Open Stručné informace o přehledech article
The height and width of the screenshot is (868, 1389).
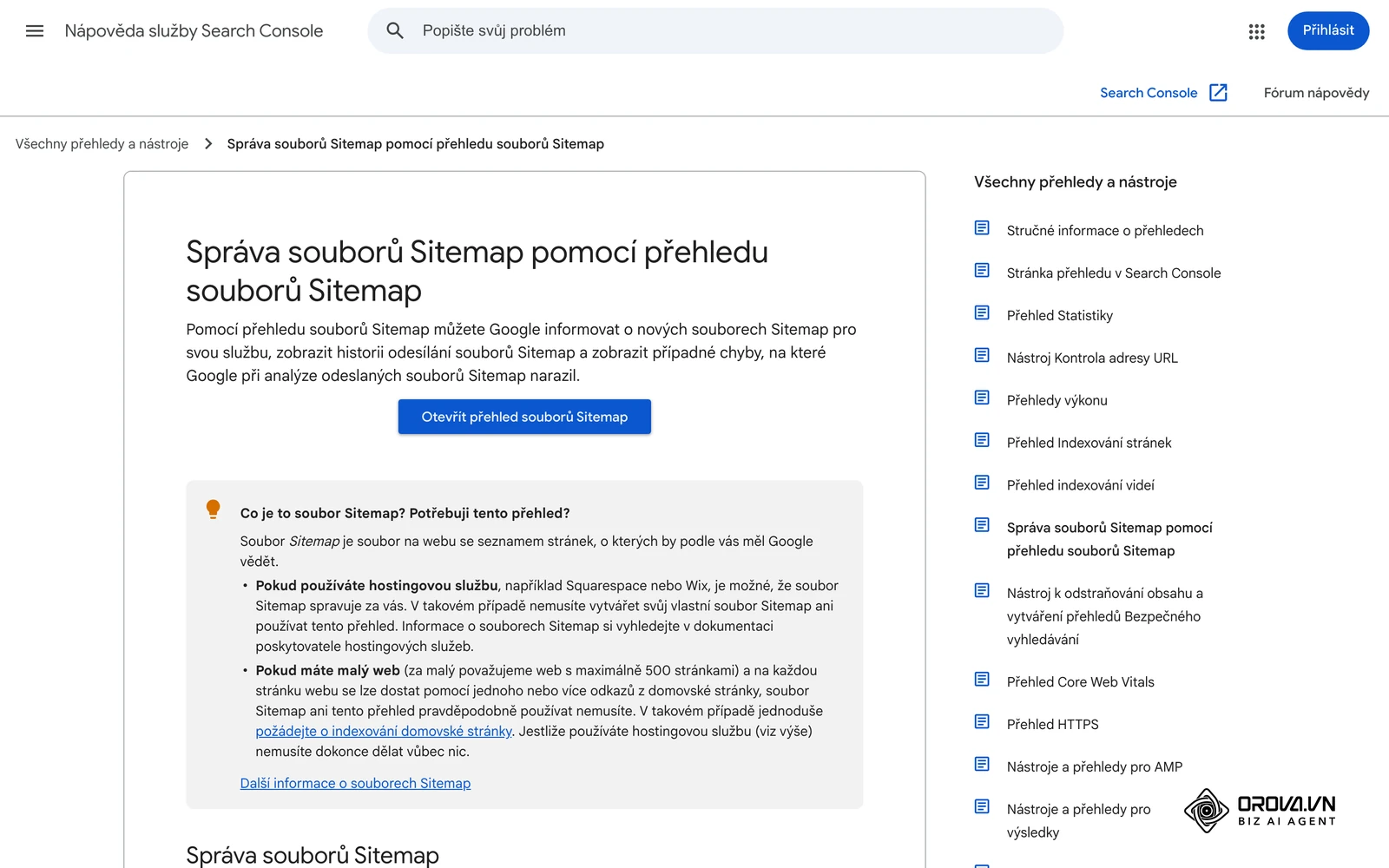tap(1105, 231)
